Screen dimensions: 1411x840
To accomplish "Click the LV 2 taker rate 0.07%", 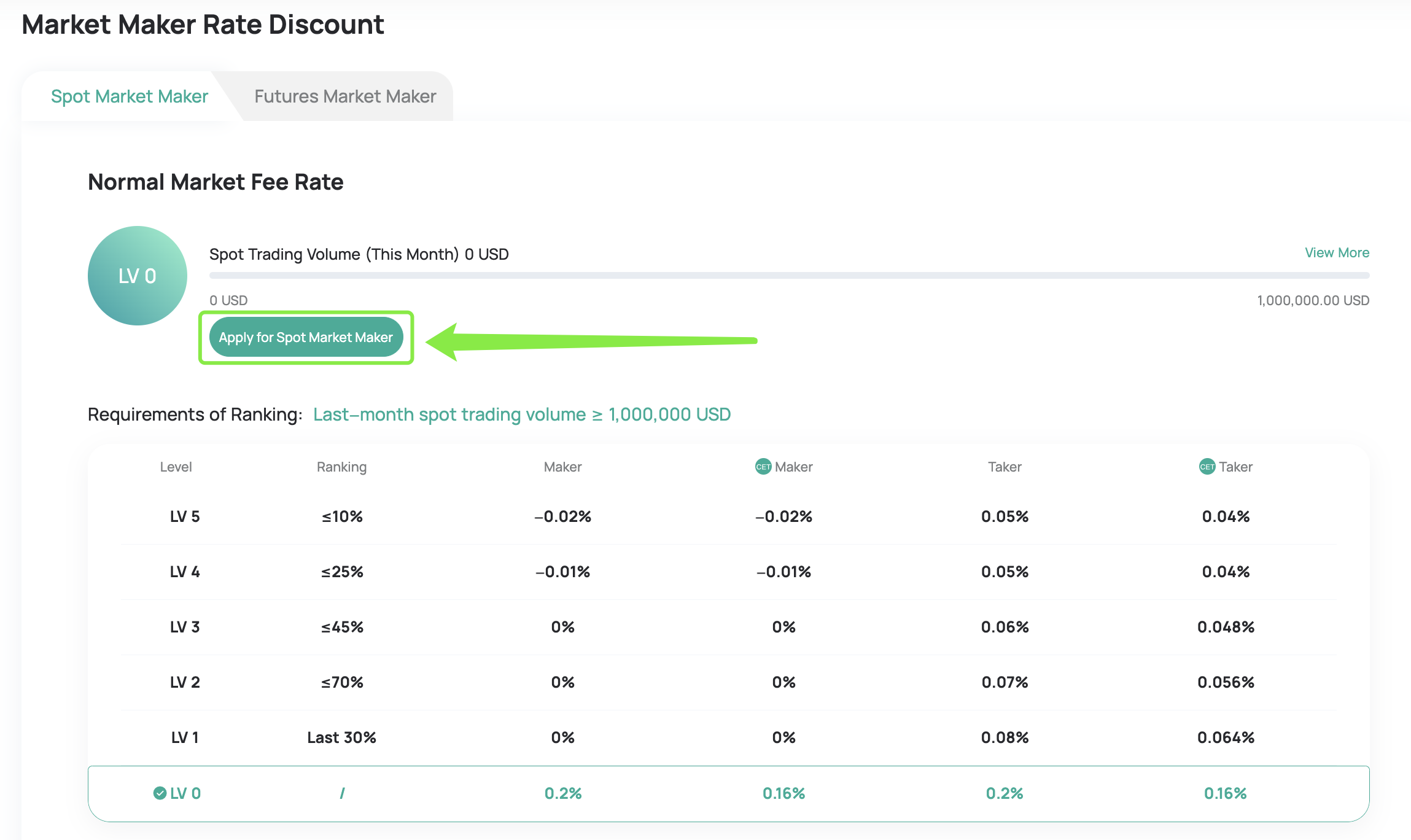I will pyautogui.click(x=1005, y=682).
